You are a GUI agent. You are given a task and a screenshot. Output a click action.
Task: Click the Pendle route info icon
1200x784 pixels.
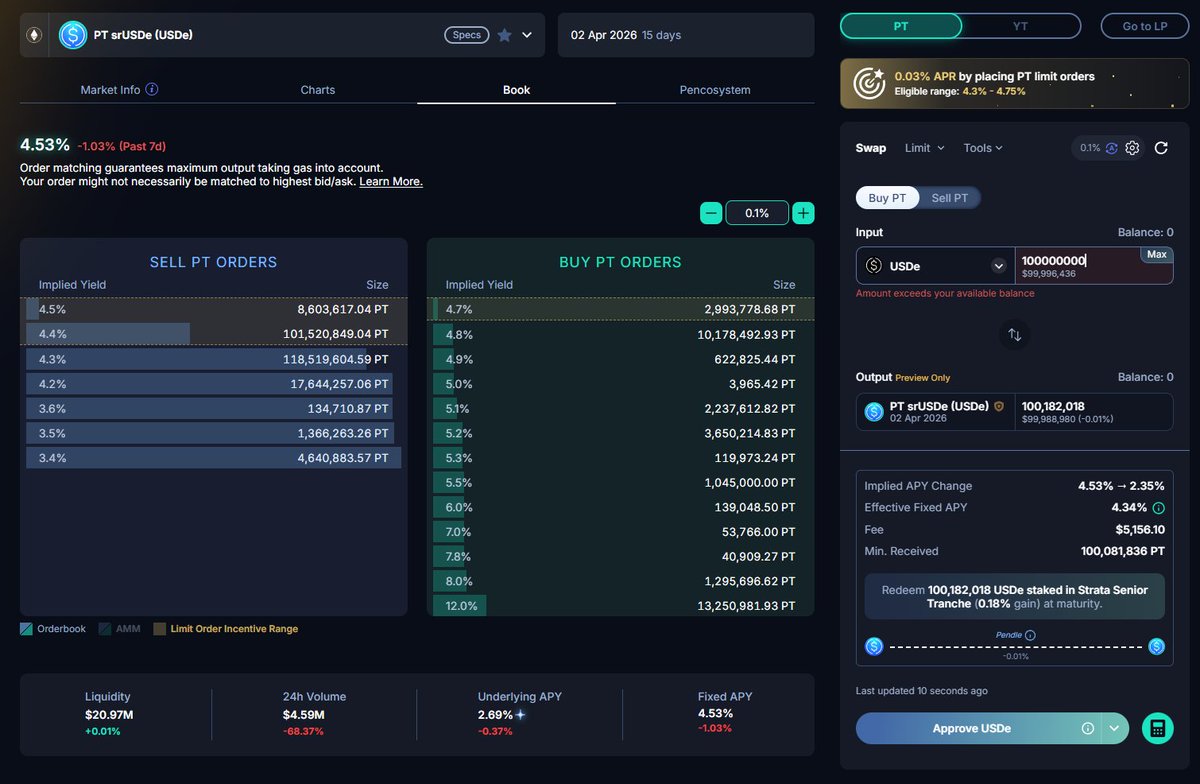[x=1030, y=635]
